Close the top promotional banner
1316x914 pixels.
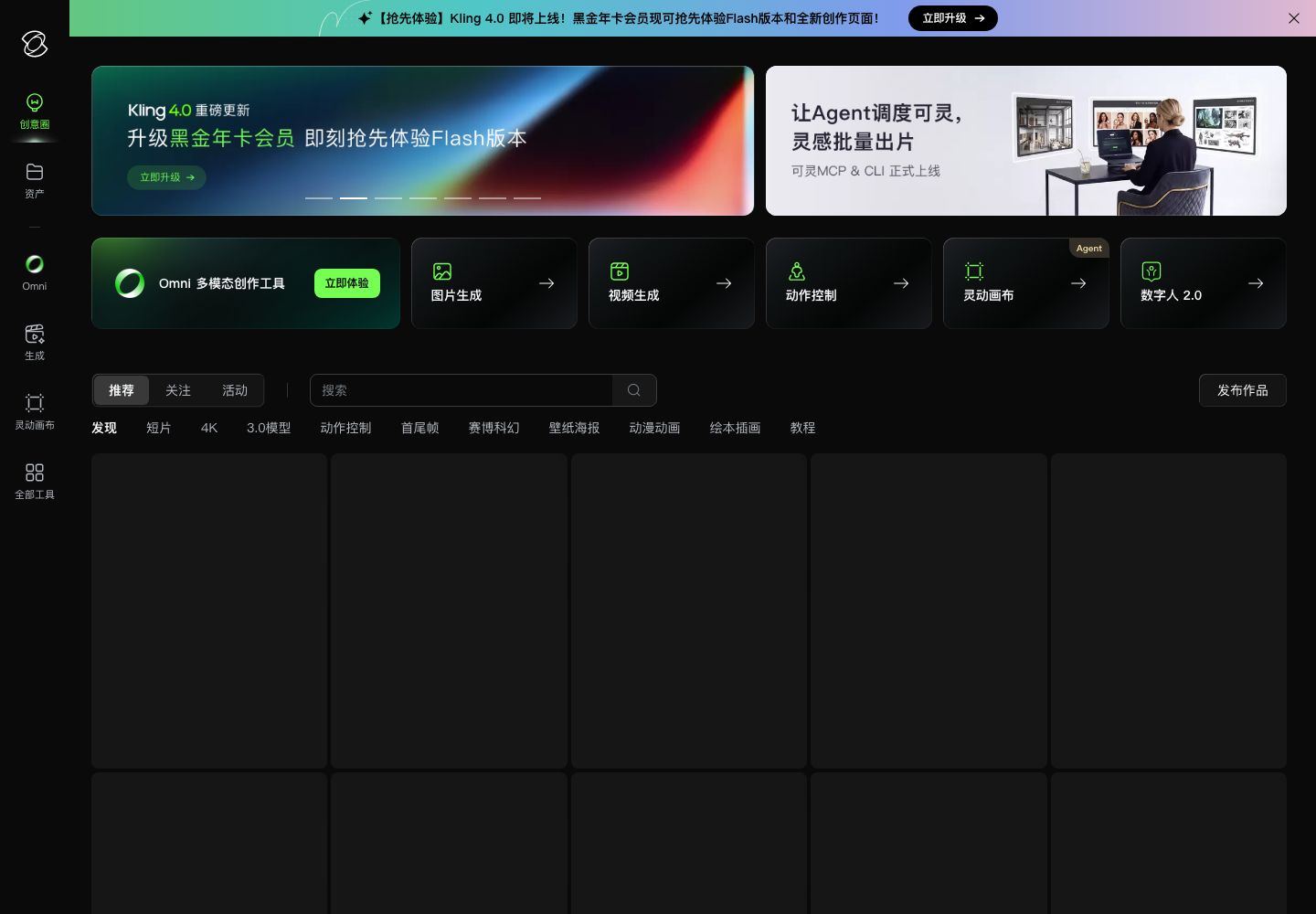[x=1294, y=18]
